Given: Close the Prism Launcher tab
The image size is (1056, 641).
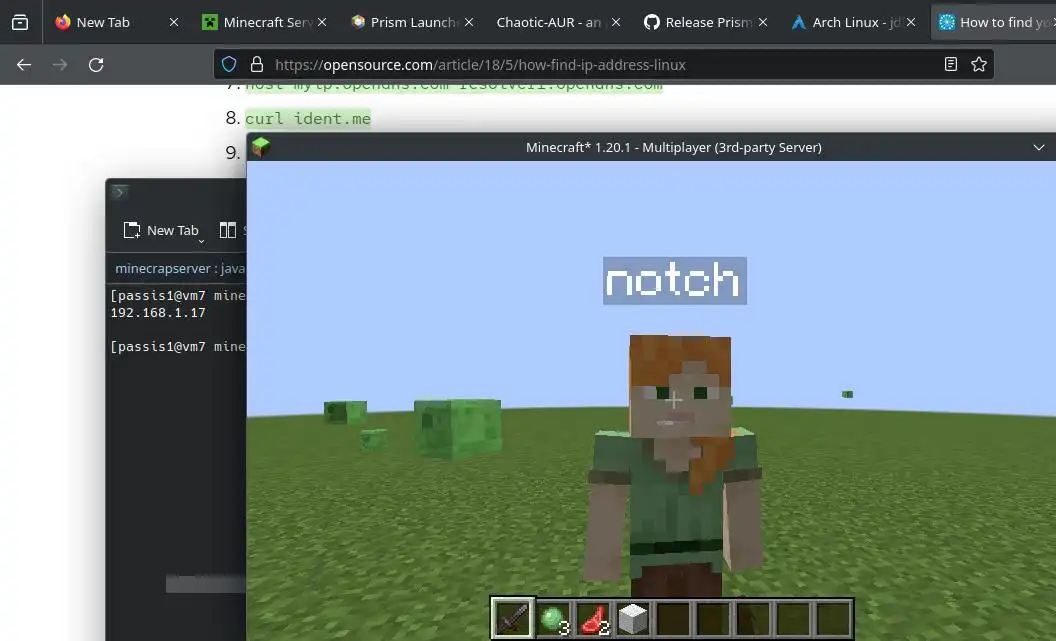Looking at the screenshot, I should click(469, 22).
